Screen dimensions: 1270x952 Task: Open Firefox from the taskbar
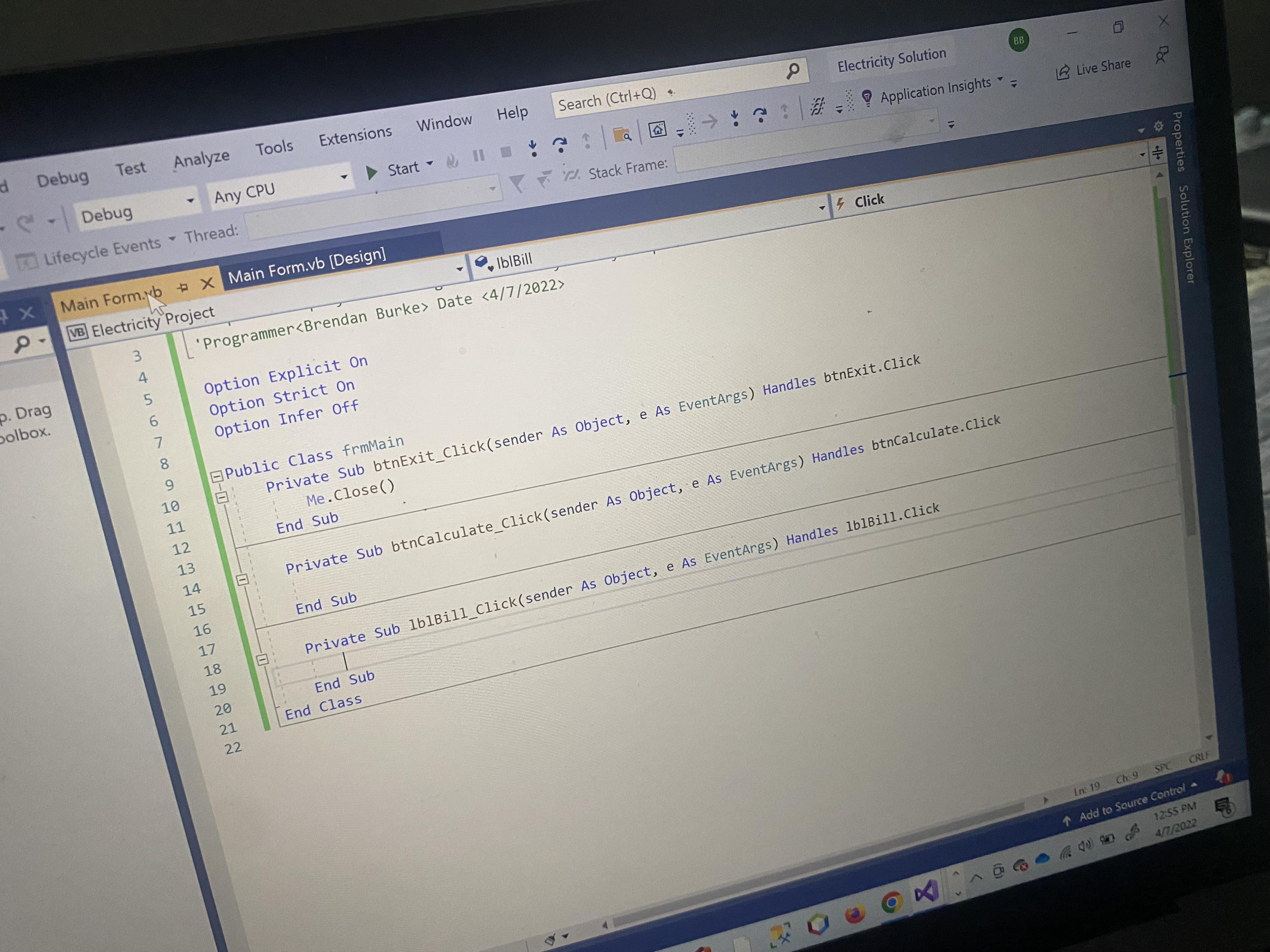tap(855, 914)
